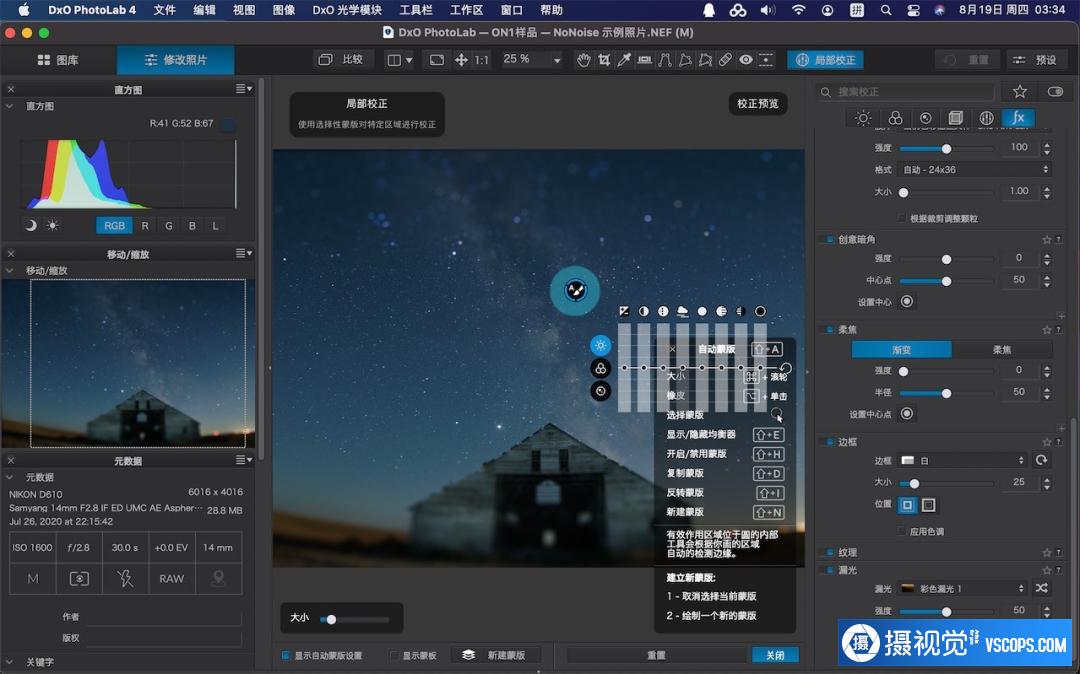Click the 关闭 button

click(x=775, y=655)
